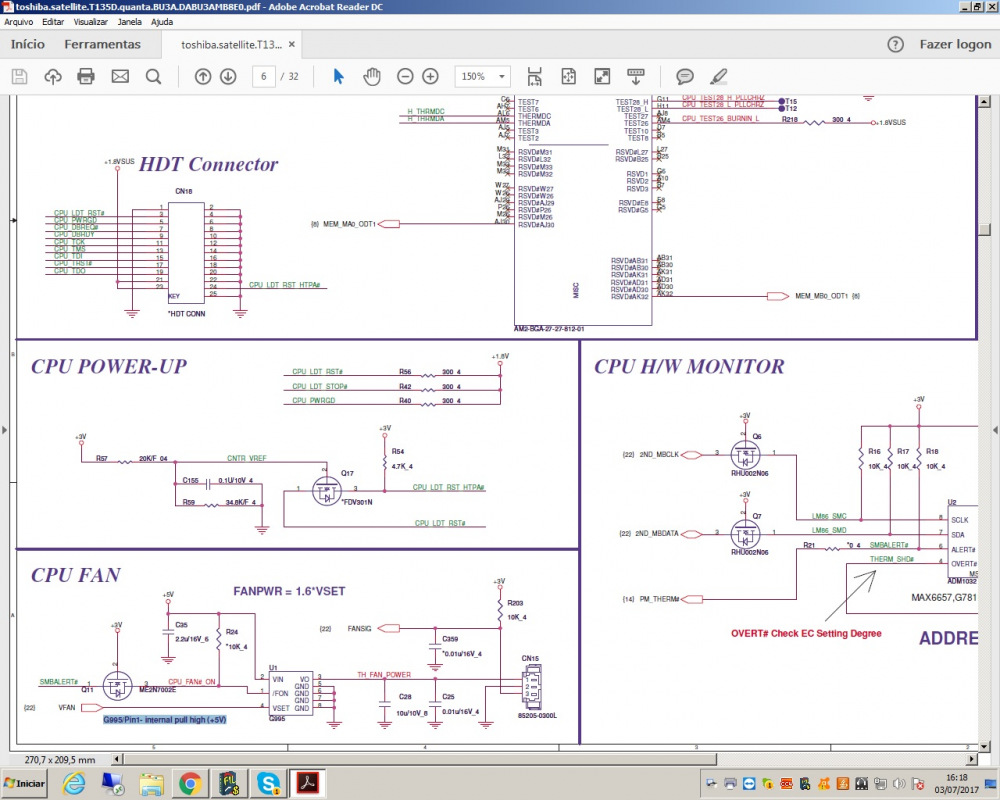Open the search magnifier tool
Screen dimensions: 1000x800
coord(153,77)
